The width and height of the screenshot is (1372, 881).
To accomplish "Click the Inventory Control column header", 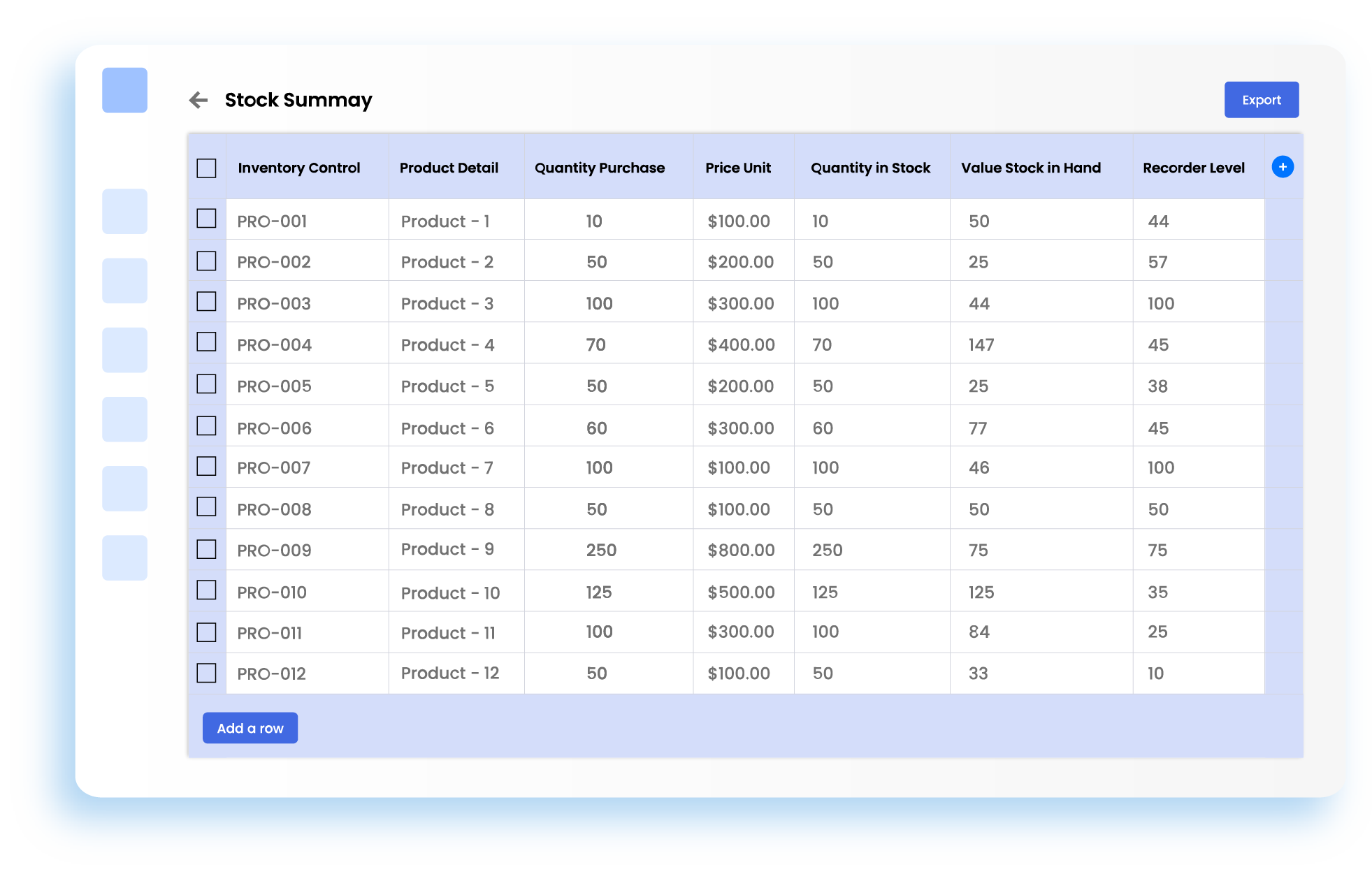I will click(x=298, y=168).
